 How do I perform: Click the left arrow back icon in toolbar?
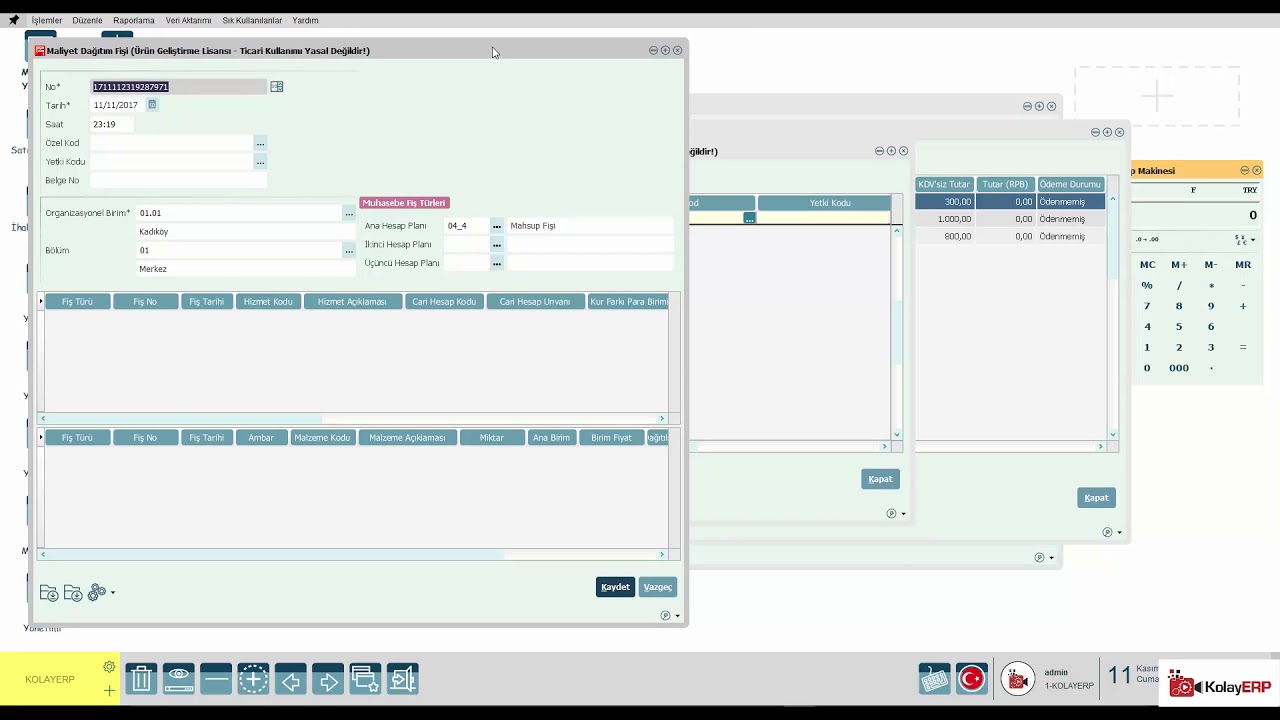coord(291,680)
